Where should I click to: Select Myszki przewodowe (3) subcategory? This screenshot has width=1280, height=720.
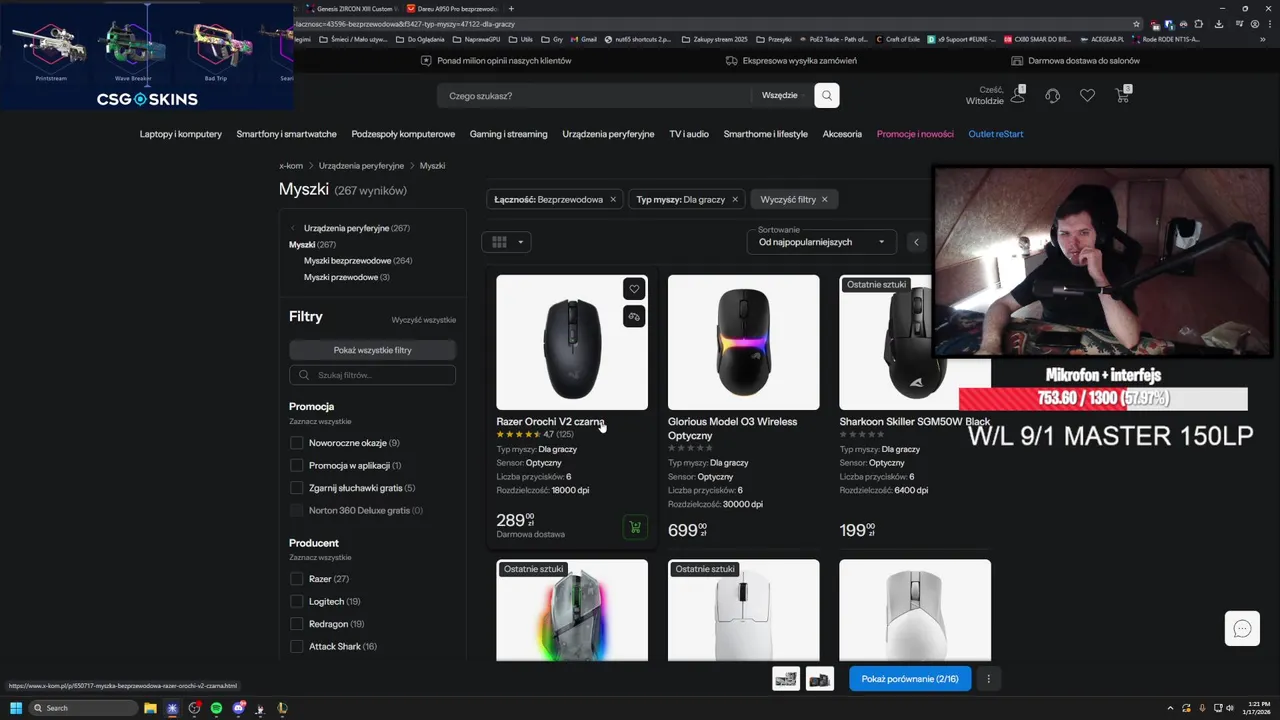click(x=347, y=277)
